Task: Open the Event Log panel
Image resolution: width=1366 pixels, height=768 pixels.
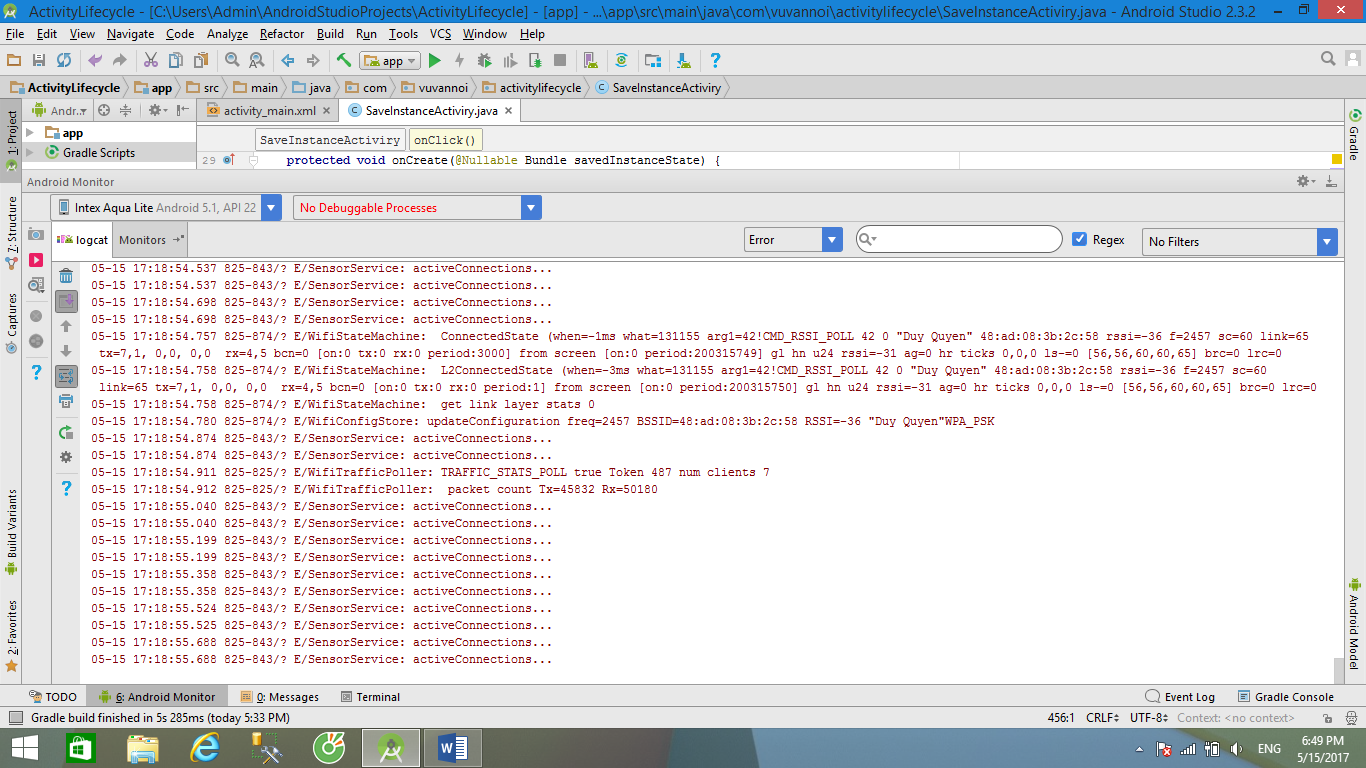Action: [1180, 697]
